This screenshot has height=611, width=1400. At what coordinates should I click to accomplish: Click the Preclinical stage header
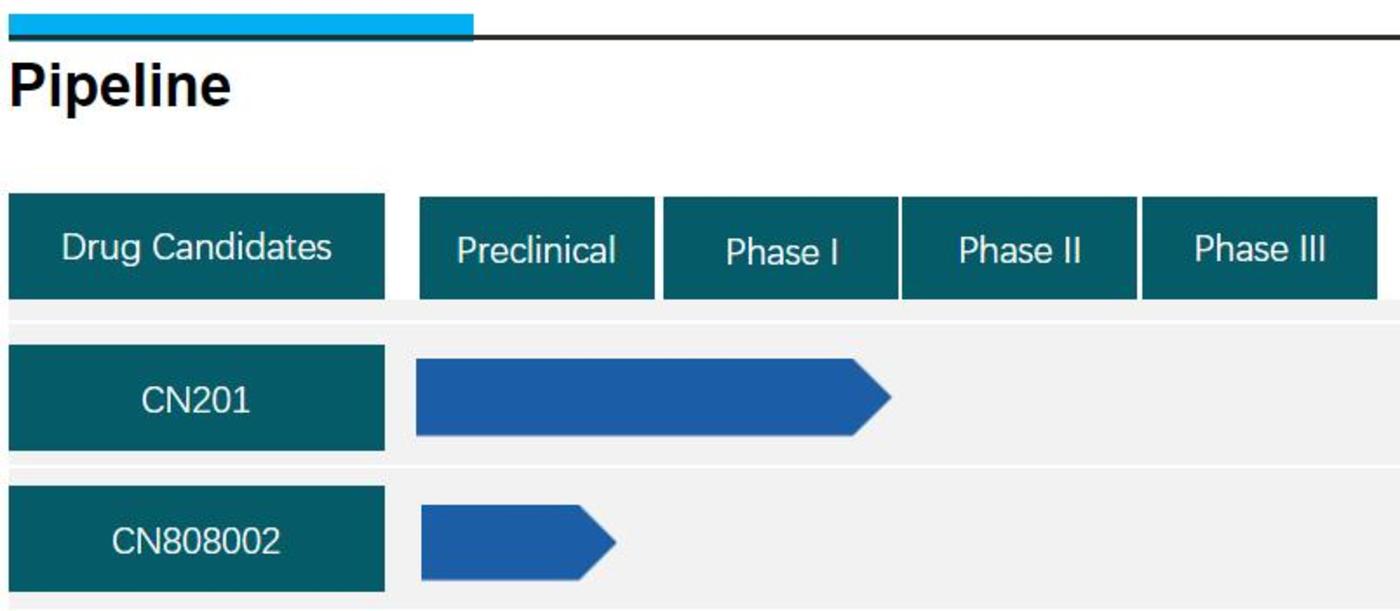[537, 249]
